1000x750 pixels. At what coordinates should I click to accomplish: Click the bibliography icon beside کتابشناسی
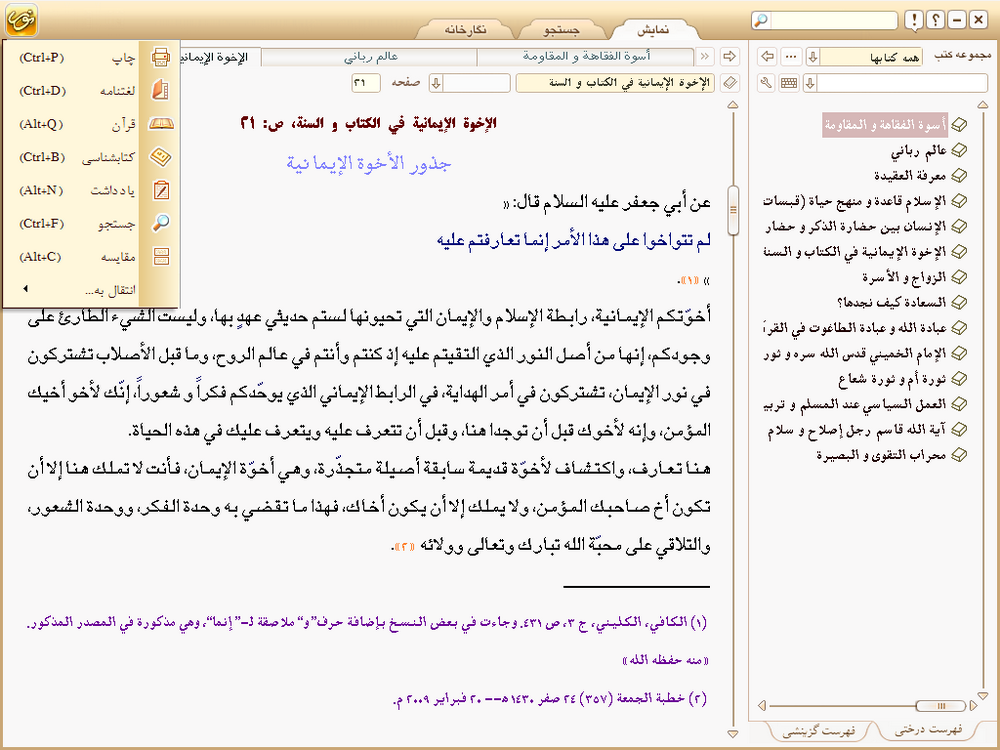161,157
